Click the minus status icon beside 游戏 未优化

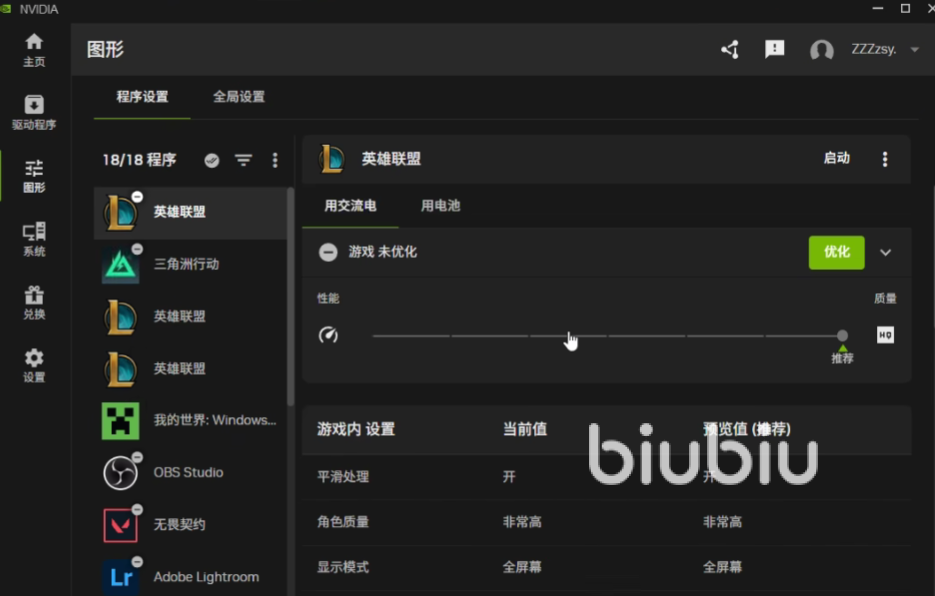pos(328,253)
